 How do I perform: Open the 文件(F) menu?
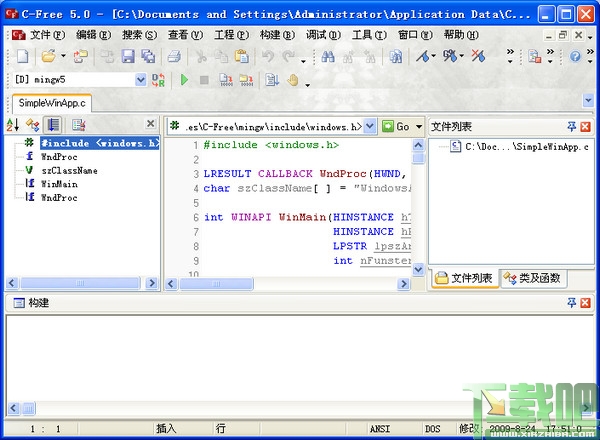click(47, 35)
